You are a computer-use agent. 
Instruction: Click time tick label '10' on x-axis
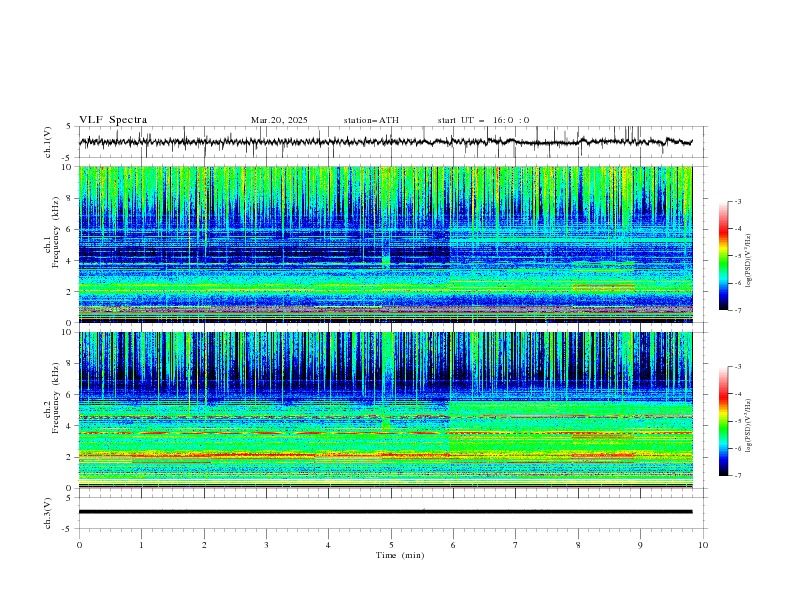(703, 545)
